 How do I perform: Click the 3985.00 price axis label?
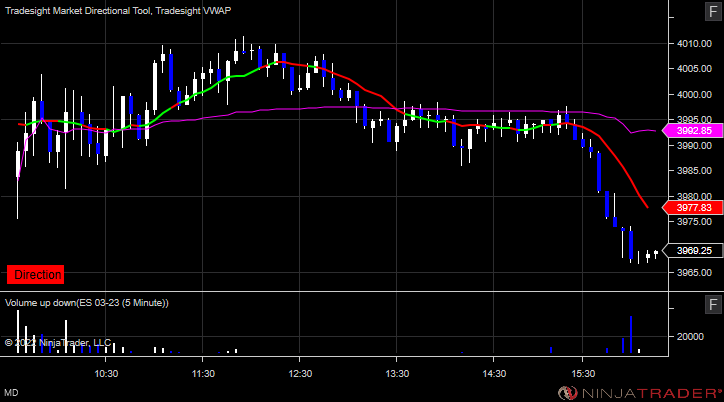694,171
